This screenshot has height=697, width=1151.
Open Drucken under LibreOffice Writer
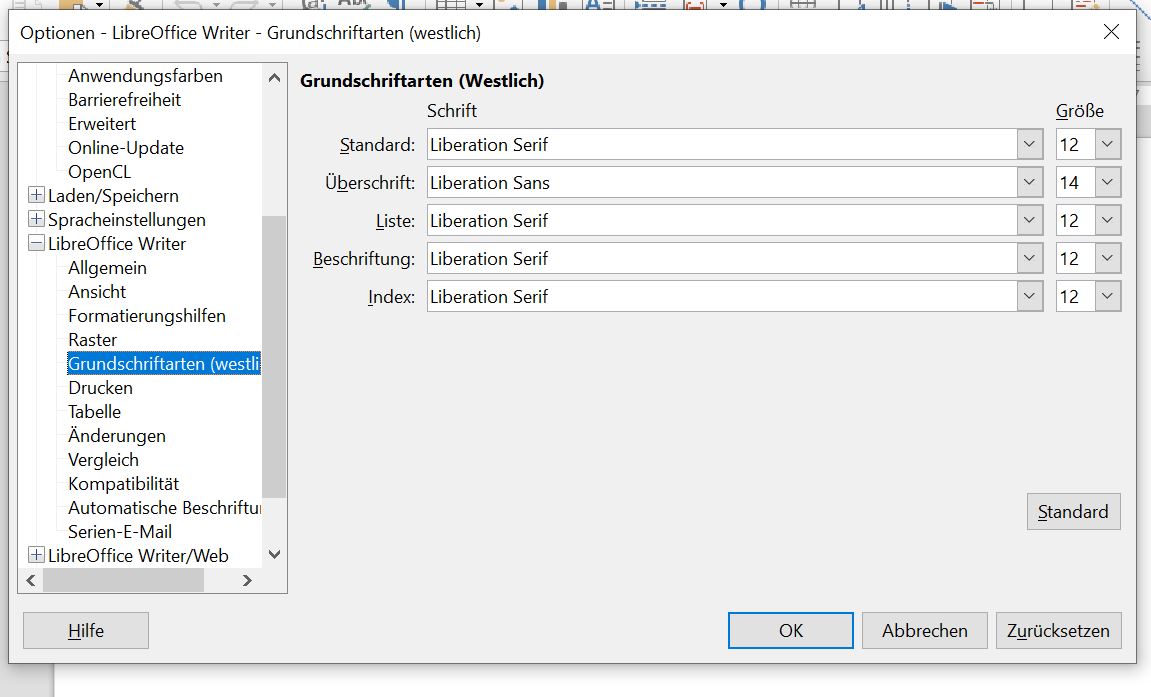[100, 388]
